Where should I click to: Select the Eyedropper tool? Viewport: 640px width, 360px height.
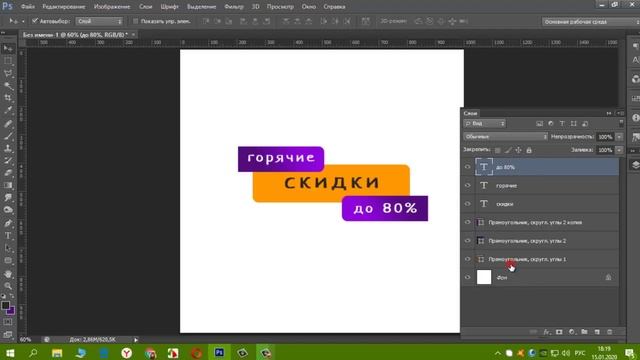click(8, 111)
